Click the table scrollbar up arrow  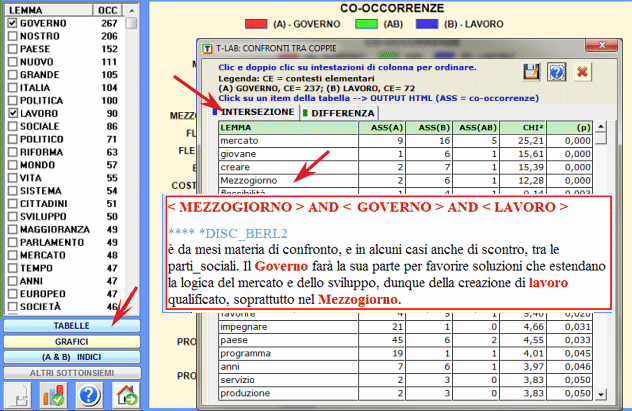pyautogui.click(x=601, y=127)
